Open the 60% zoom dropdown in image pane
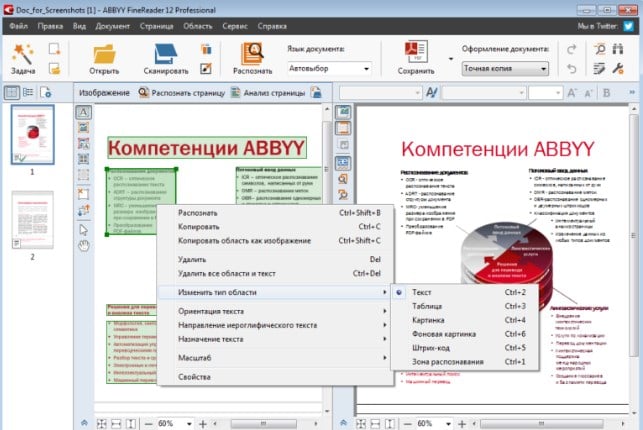 pyautogui.click(x=189, y=424)
